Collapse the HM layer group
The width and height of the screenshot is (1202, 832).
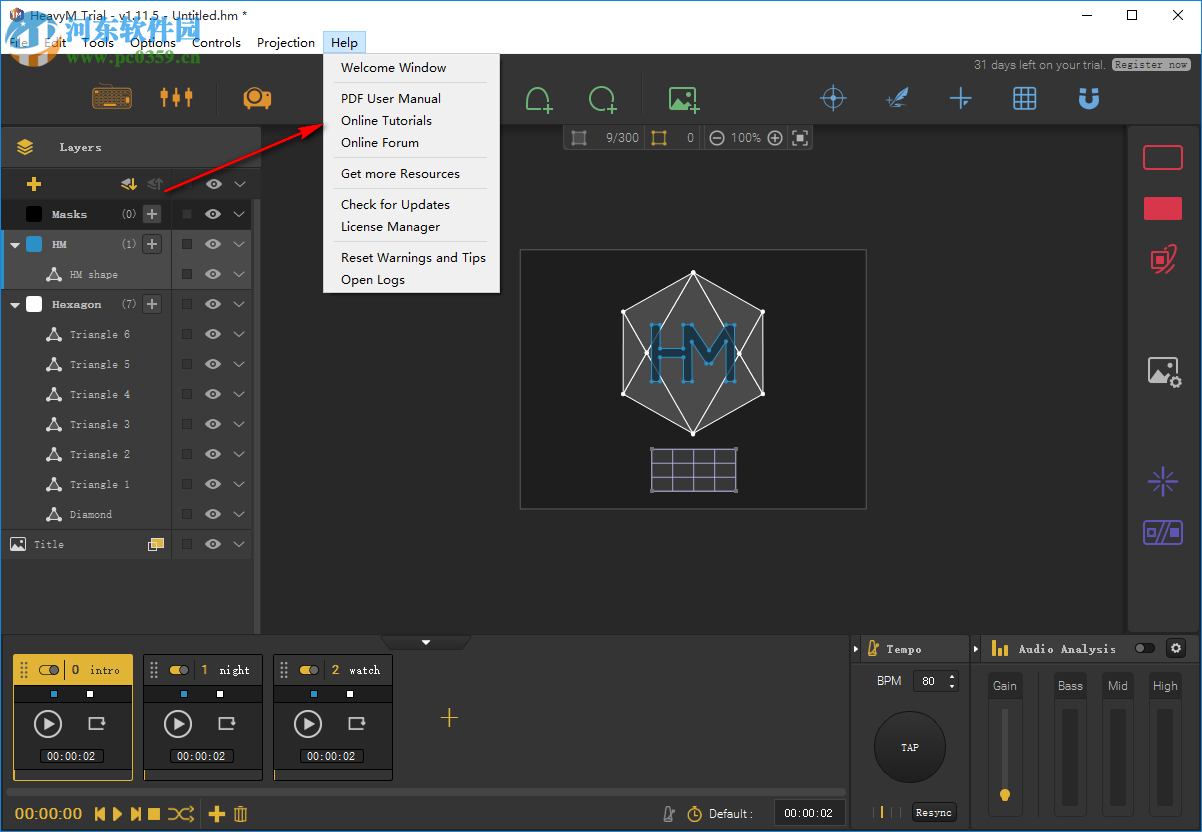coord(15,244)
